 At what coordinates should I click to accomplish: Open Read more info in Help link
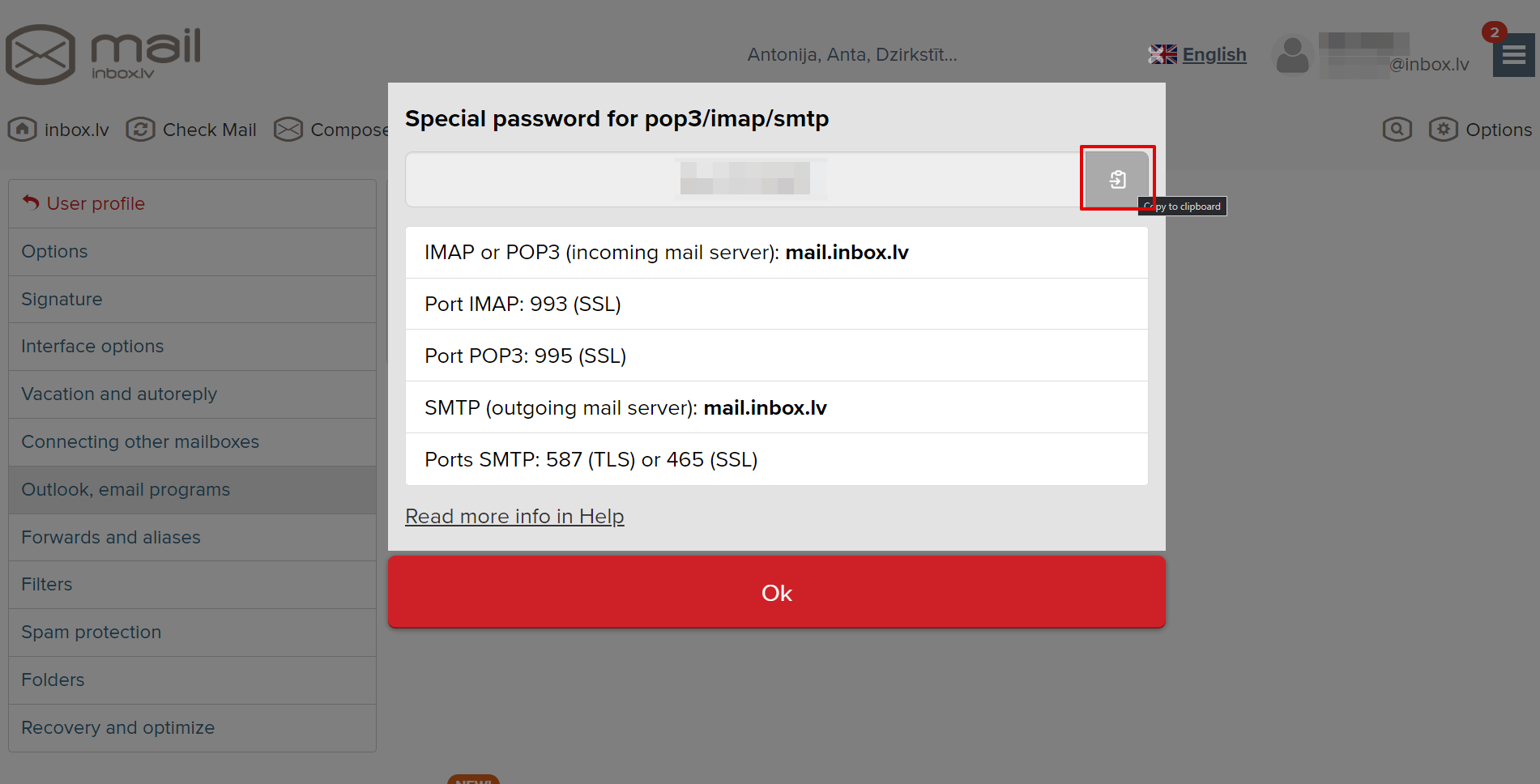[514, 516]
